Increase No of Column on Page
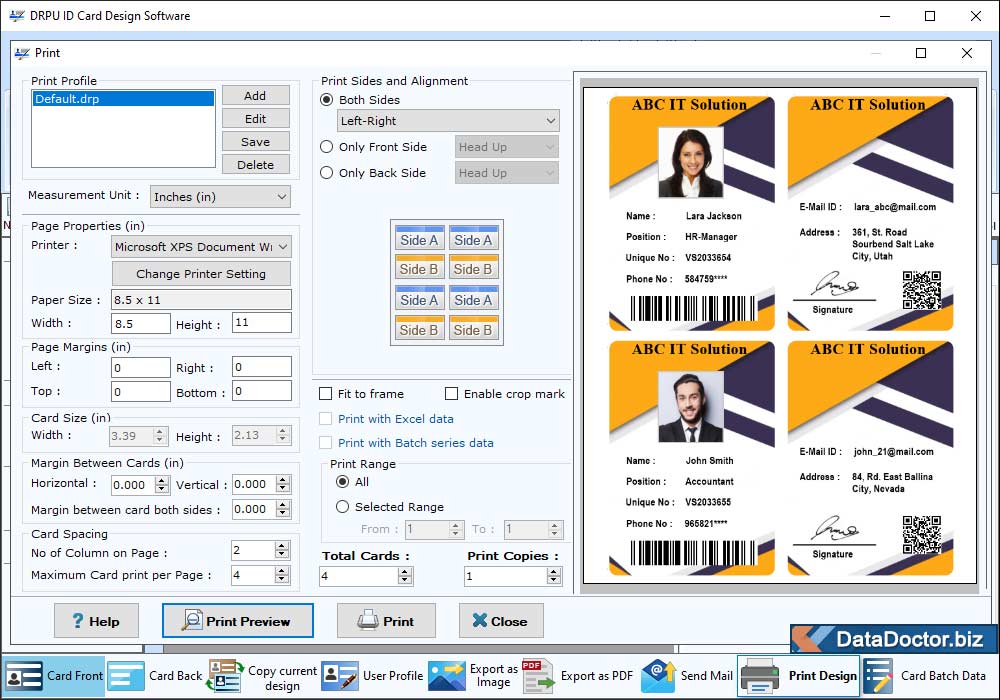The width and height of the screenshot is (1000, 700). pyautogui.click(x=282, y=546)
